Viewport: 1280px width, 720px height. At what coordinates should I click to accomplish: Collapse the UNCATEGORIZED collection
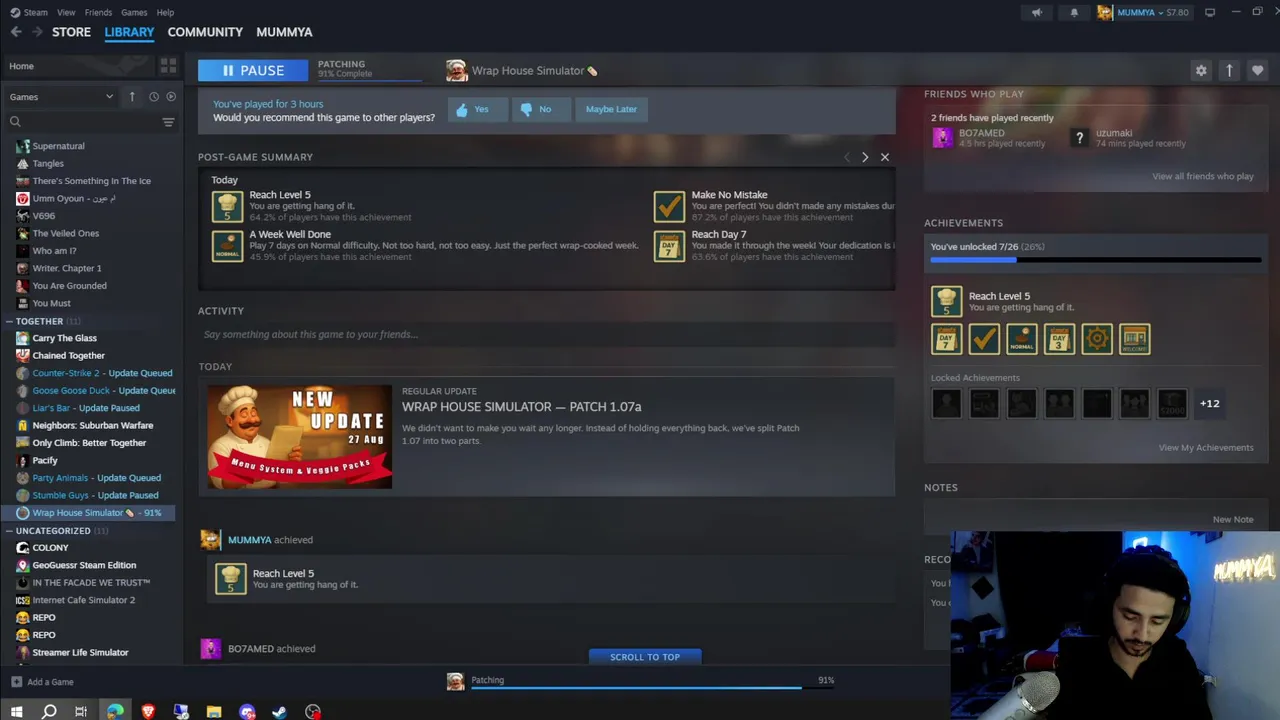click(x=9, y=531)
